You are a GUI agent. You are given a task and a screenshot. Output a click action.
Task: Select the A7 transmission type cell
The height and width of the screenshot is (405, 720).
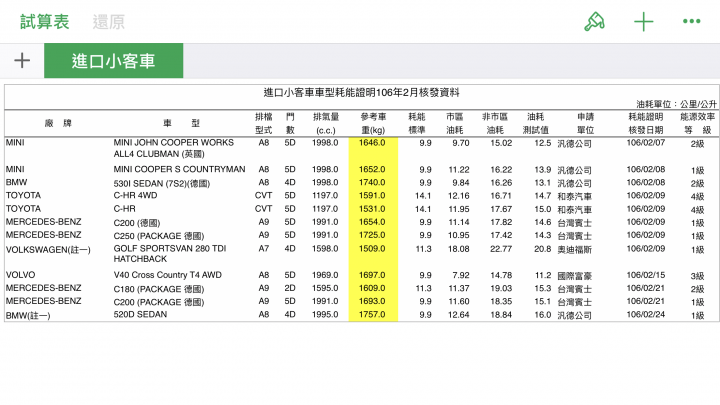pyautogui.click(x=264, y=248)
